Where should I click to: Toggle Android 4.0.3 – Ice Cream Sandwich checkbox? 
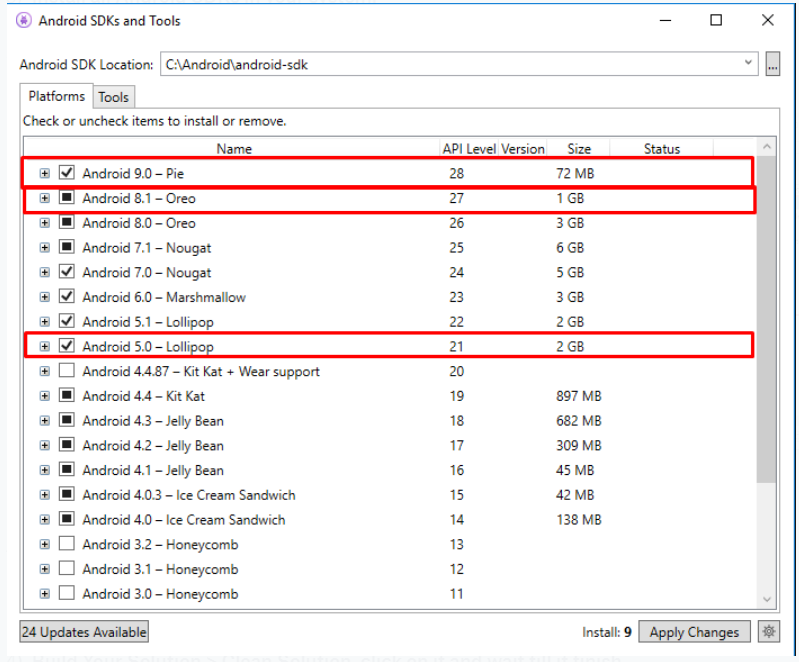pyautogui.click(x=67, y=494)
